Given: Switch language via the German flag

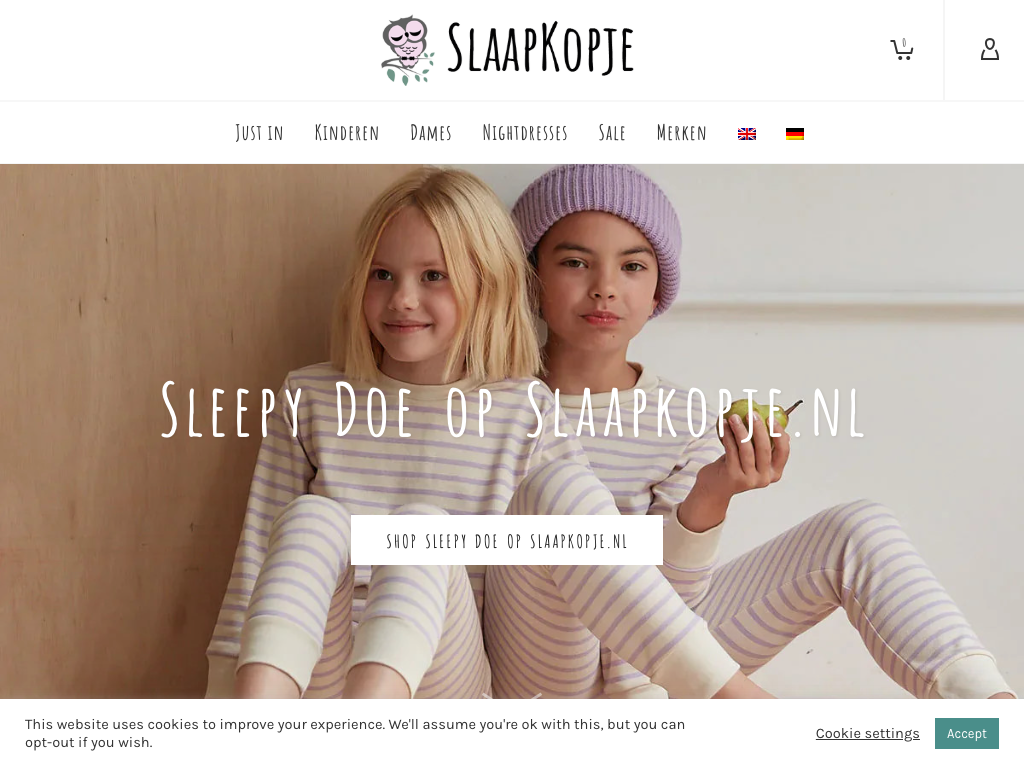Looking at the screenshot, I should [x=795, y=134].
